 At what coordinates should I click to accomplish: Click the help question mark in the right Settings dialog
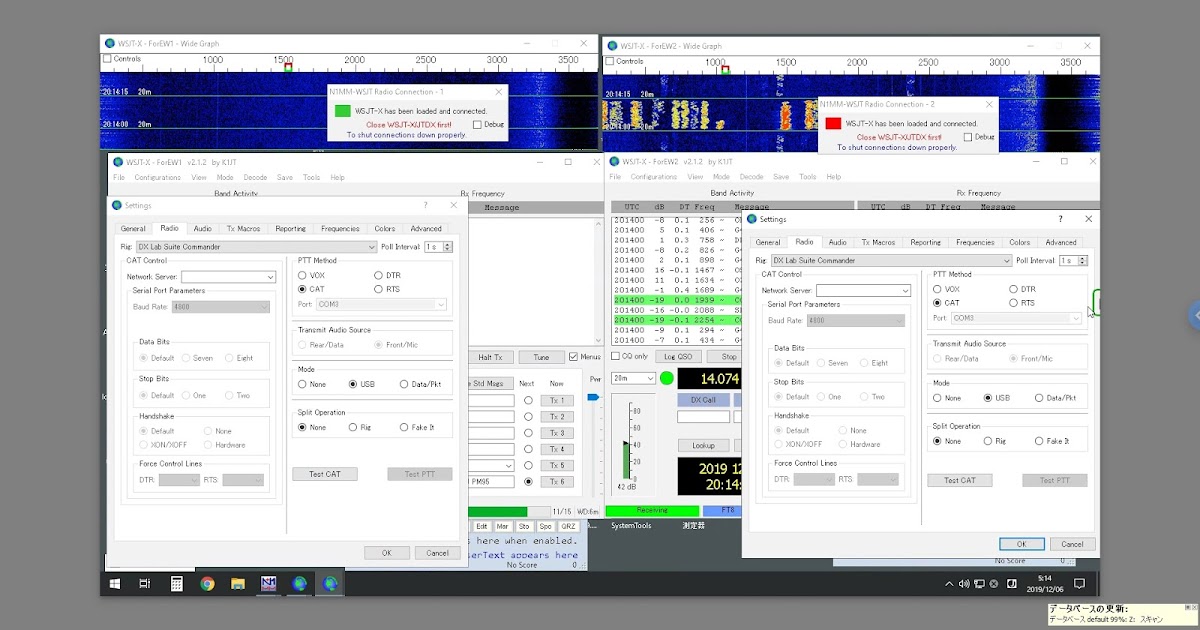click(1061, 219)
